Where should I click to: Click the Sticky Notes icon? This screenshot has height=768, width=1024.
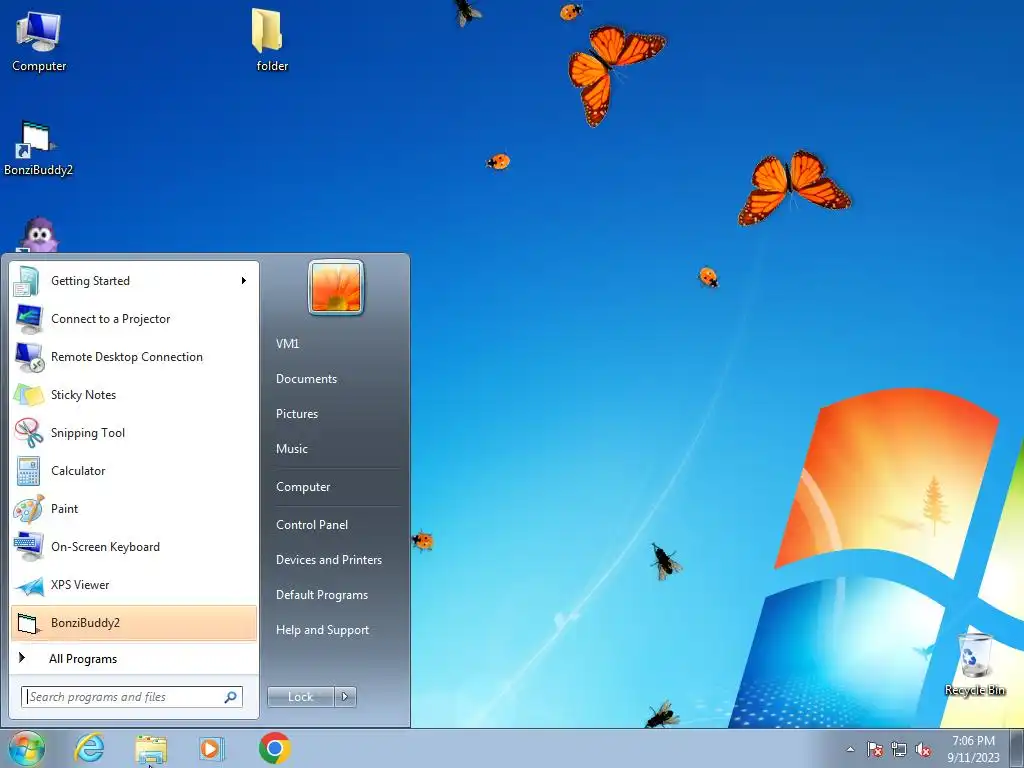pos(28,395)
